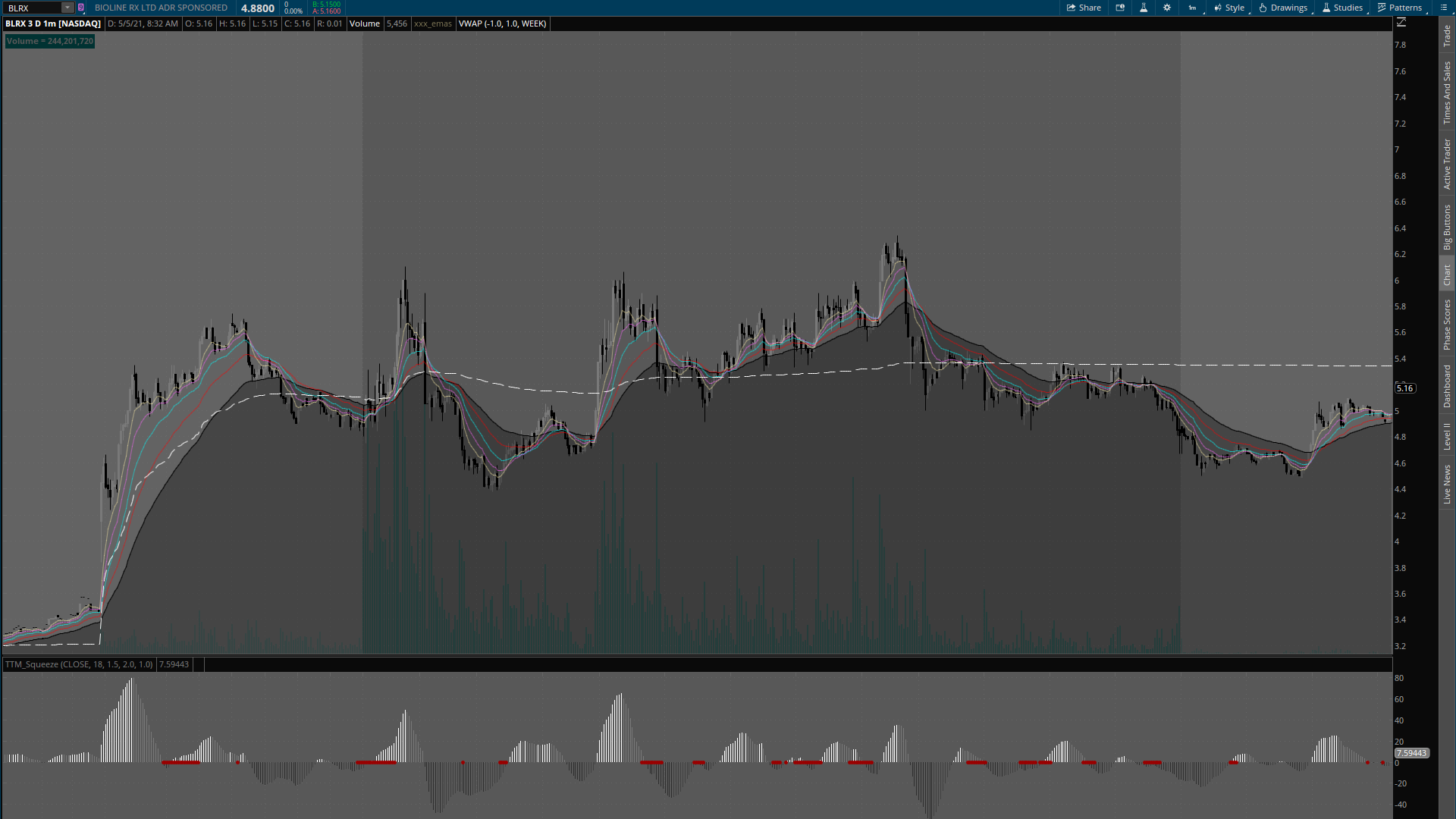Click the TTM_Squeeze study label
This screenshot has width=1456, height=819.
(79, 664)
